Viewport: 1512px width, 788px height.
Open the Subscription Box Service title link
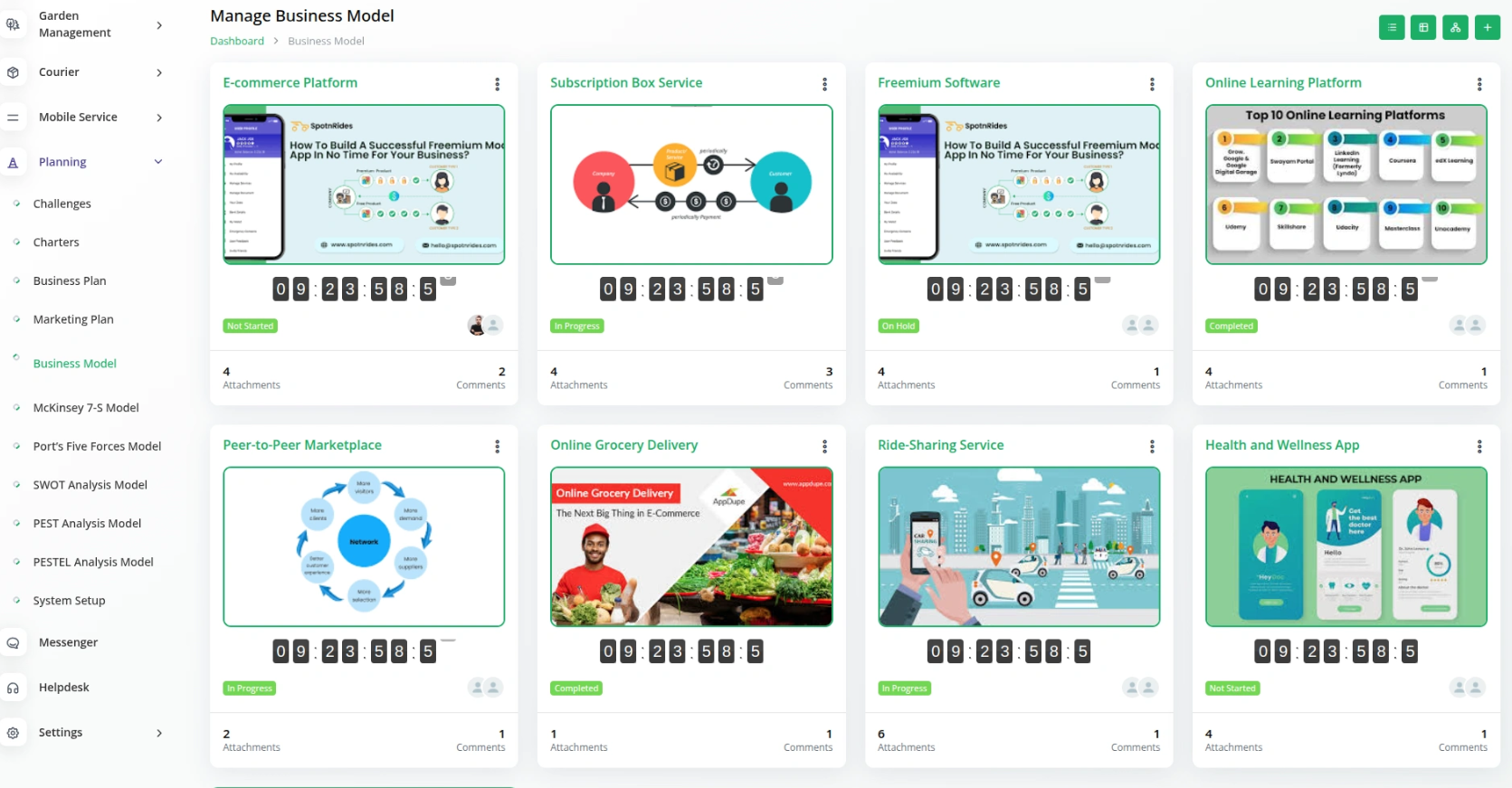point(626,82)
